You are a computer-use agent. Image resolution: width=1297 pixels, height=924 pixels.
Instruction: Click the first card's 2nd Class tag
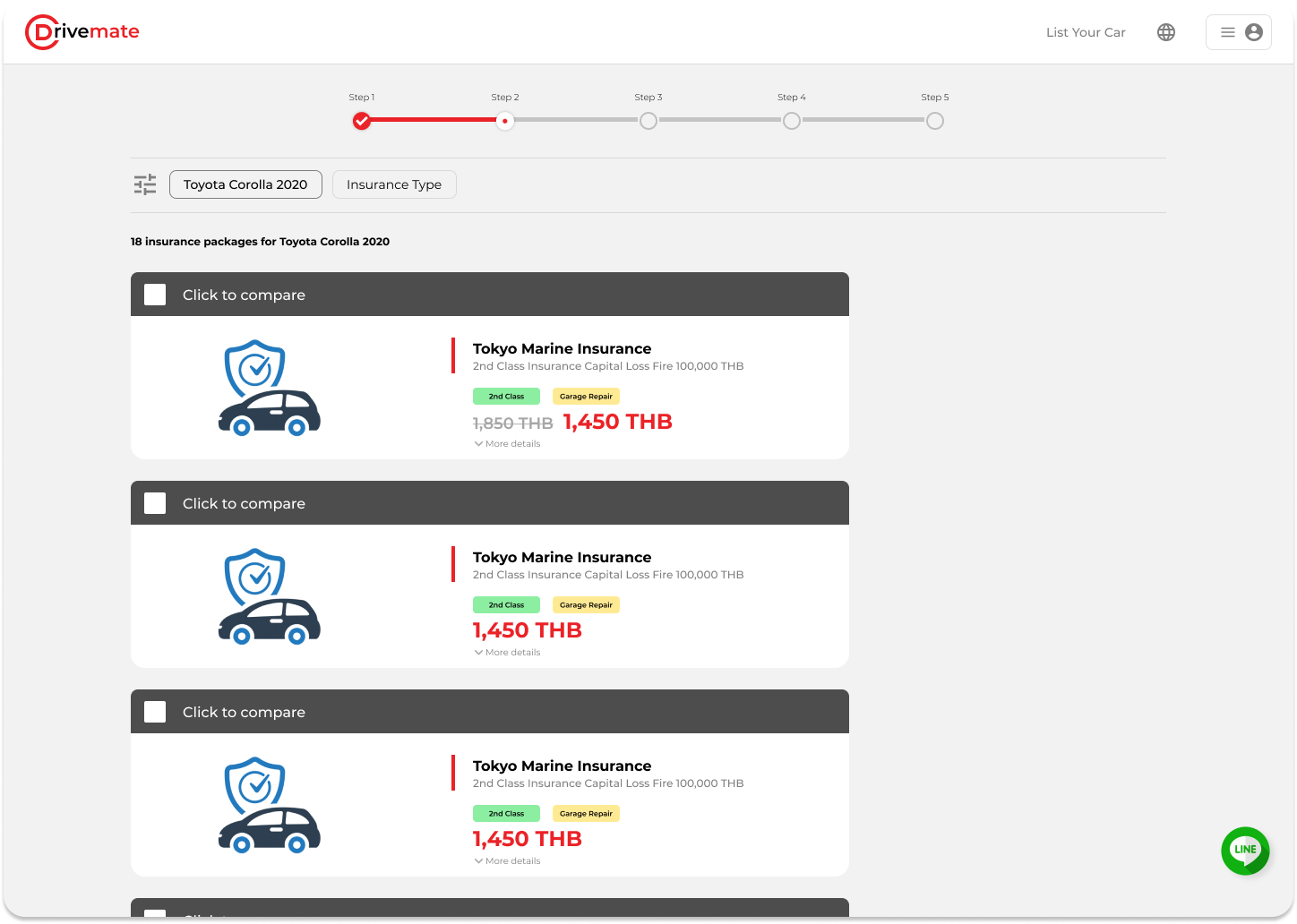point(506,397)
